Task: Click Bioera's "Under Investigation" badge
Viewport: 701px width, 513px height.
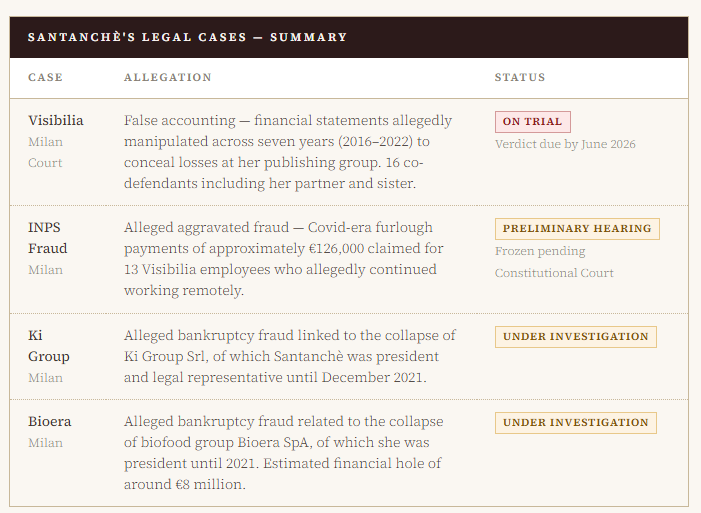Action: [575, 423]
